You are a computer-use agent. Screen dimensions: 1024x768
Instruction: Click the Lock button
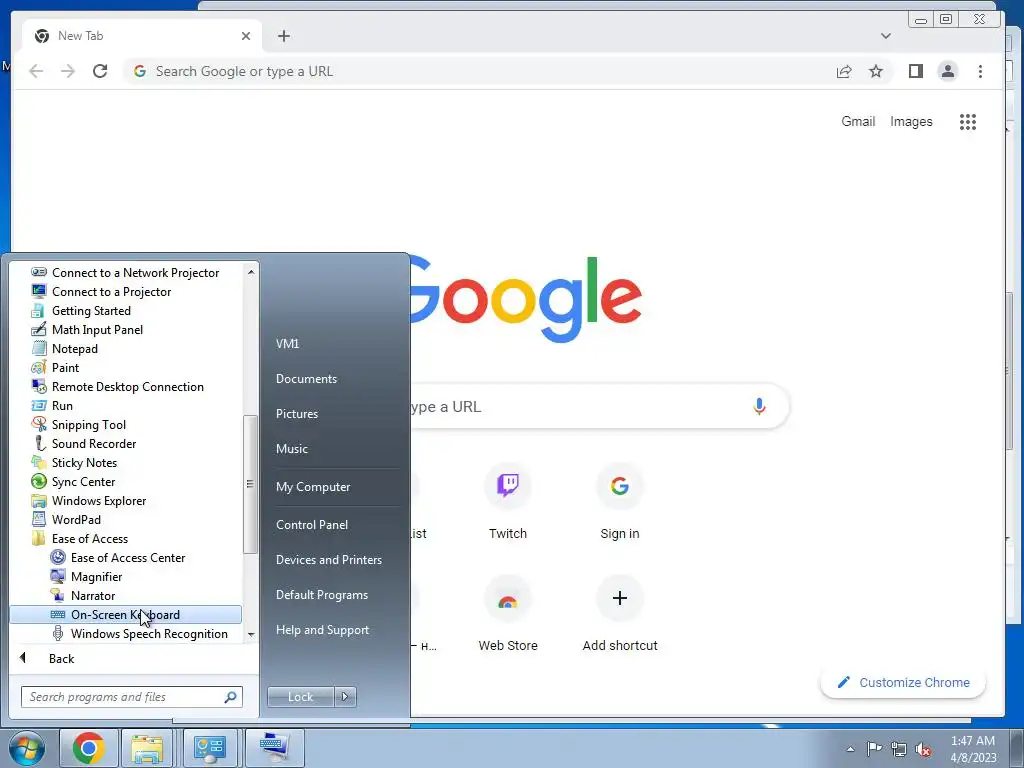[x=300, y=697]
